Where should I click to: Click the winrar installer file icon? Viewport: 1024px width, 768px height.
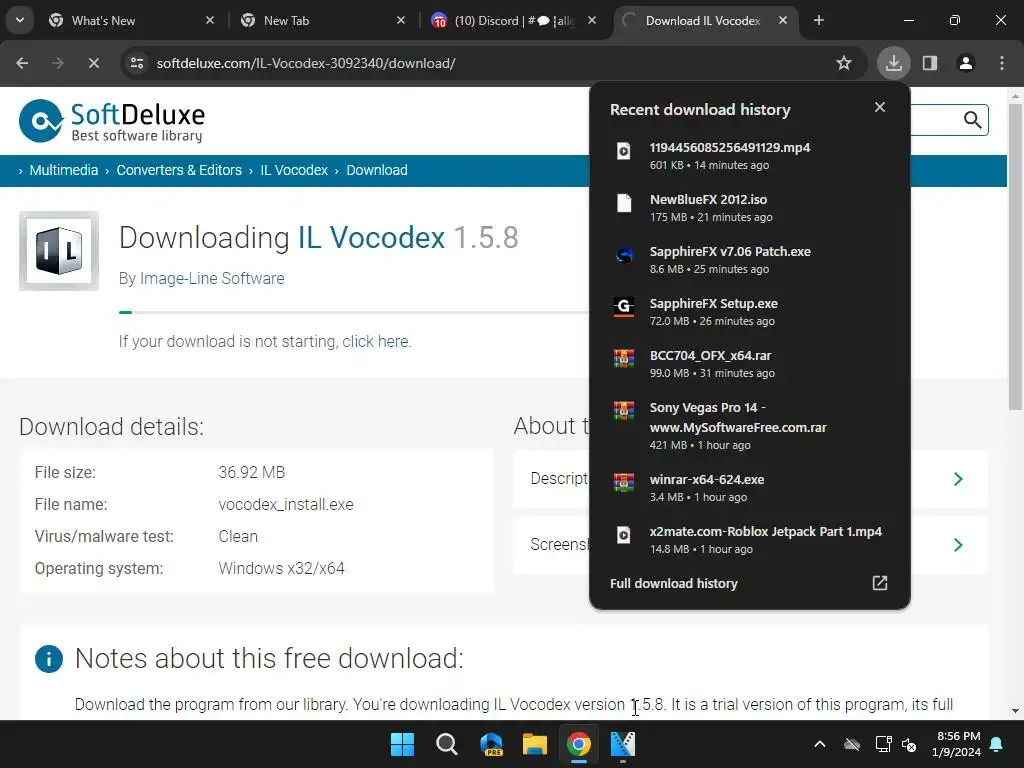point(624,482)
